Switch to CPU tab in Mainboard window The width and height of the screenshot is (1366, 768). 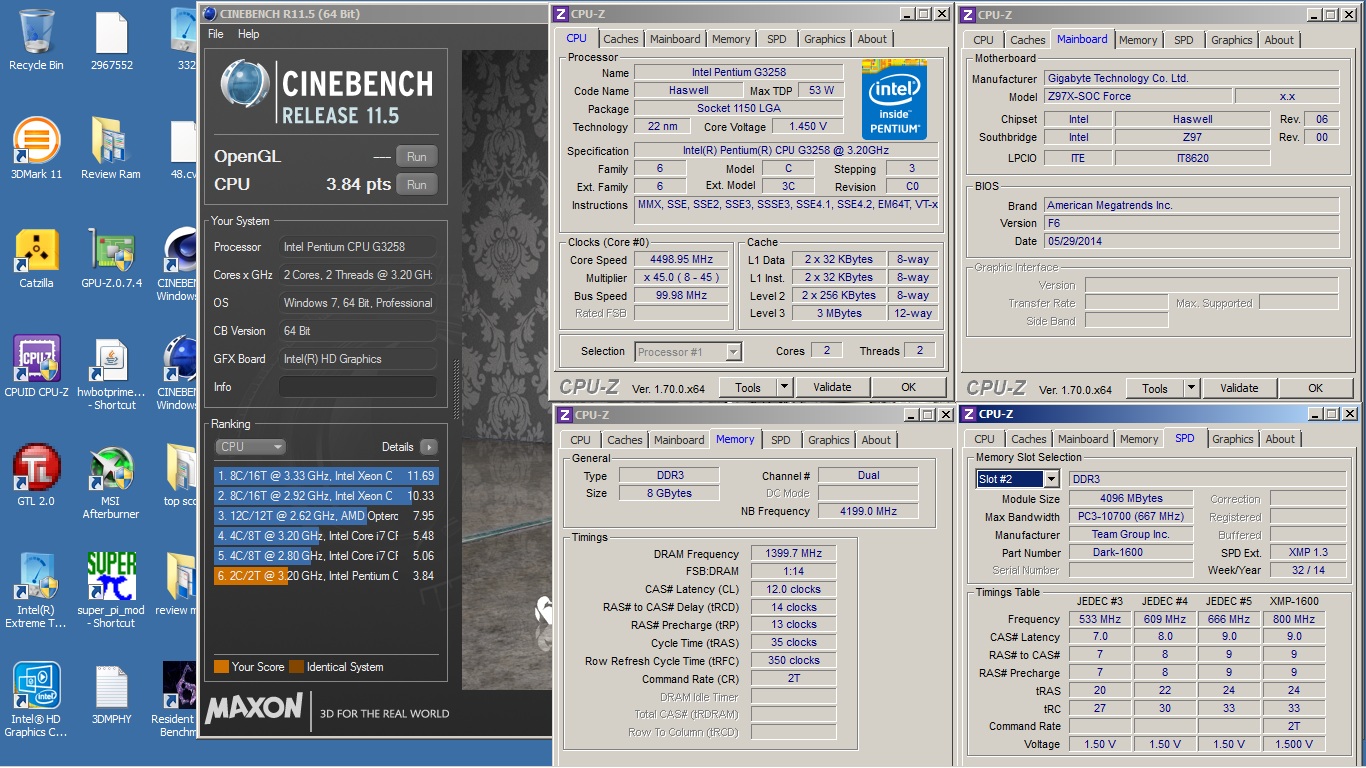point(983,40)
